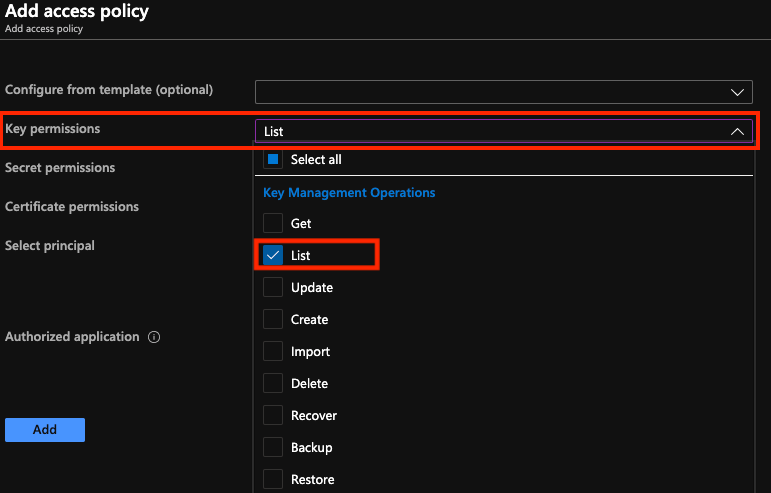
Task: Check the Create key permission
Action: pyautogui.click(x=273, y=320)
